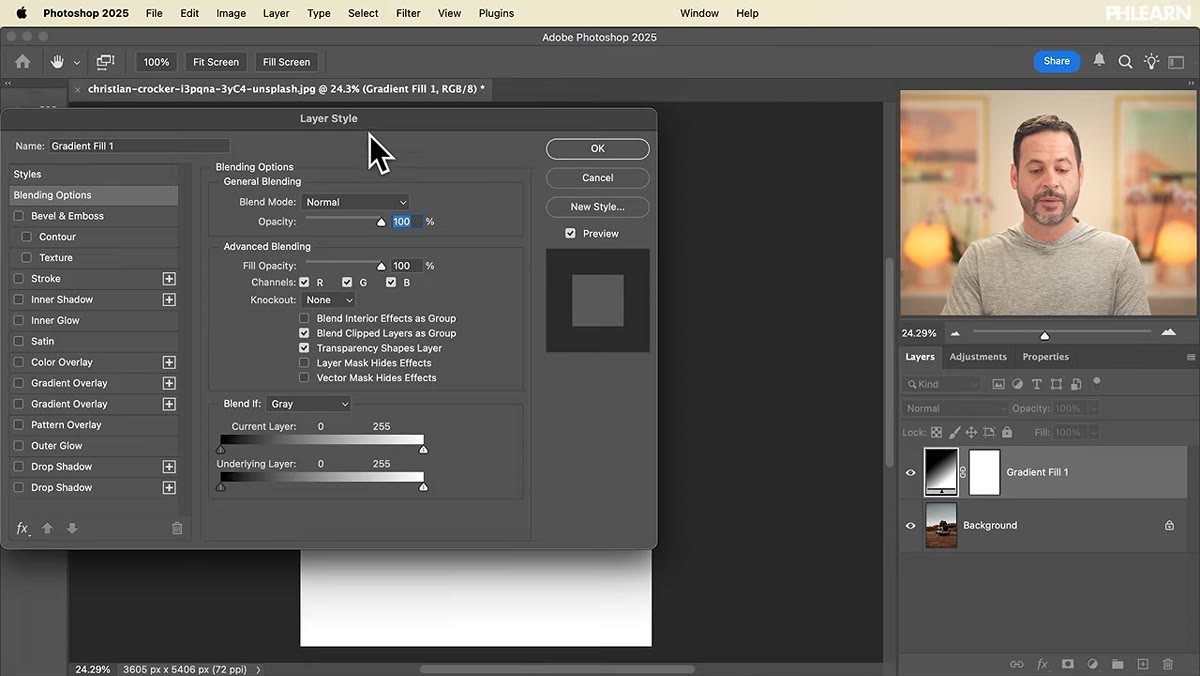Filter layers by pixel layers icon
This screenshot has width=1200, height=676.
pyautogui.click(x=998, y=384)
